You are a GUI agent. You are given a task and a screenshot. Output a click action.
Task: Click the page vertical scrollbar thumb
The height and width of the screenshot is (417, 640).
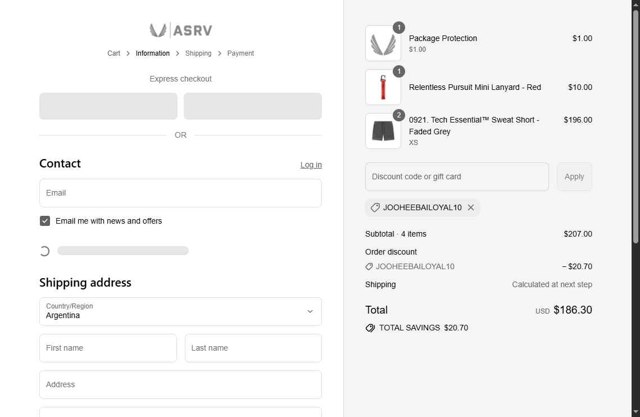coord(636,126)
